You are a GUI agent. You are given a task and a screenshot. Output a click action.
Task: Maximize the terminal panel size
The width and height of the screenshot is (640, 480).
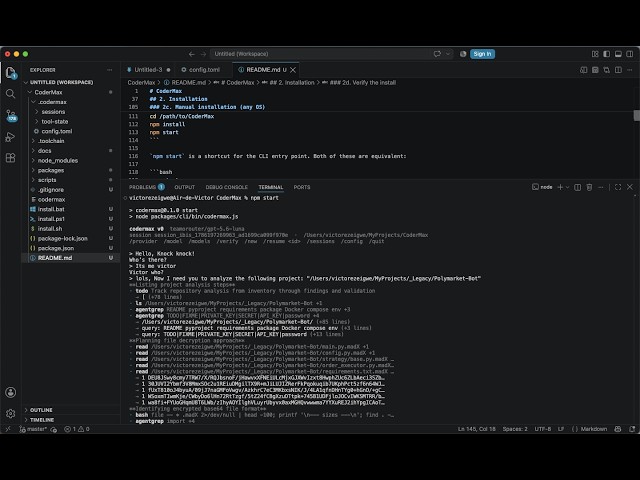pyautogui.click(x=618, y=187)
